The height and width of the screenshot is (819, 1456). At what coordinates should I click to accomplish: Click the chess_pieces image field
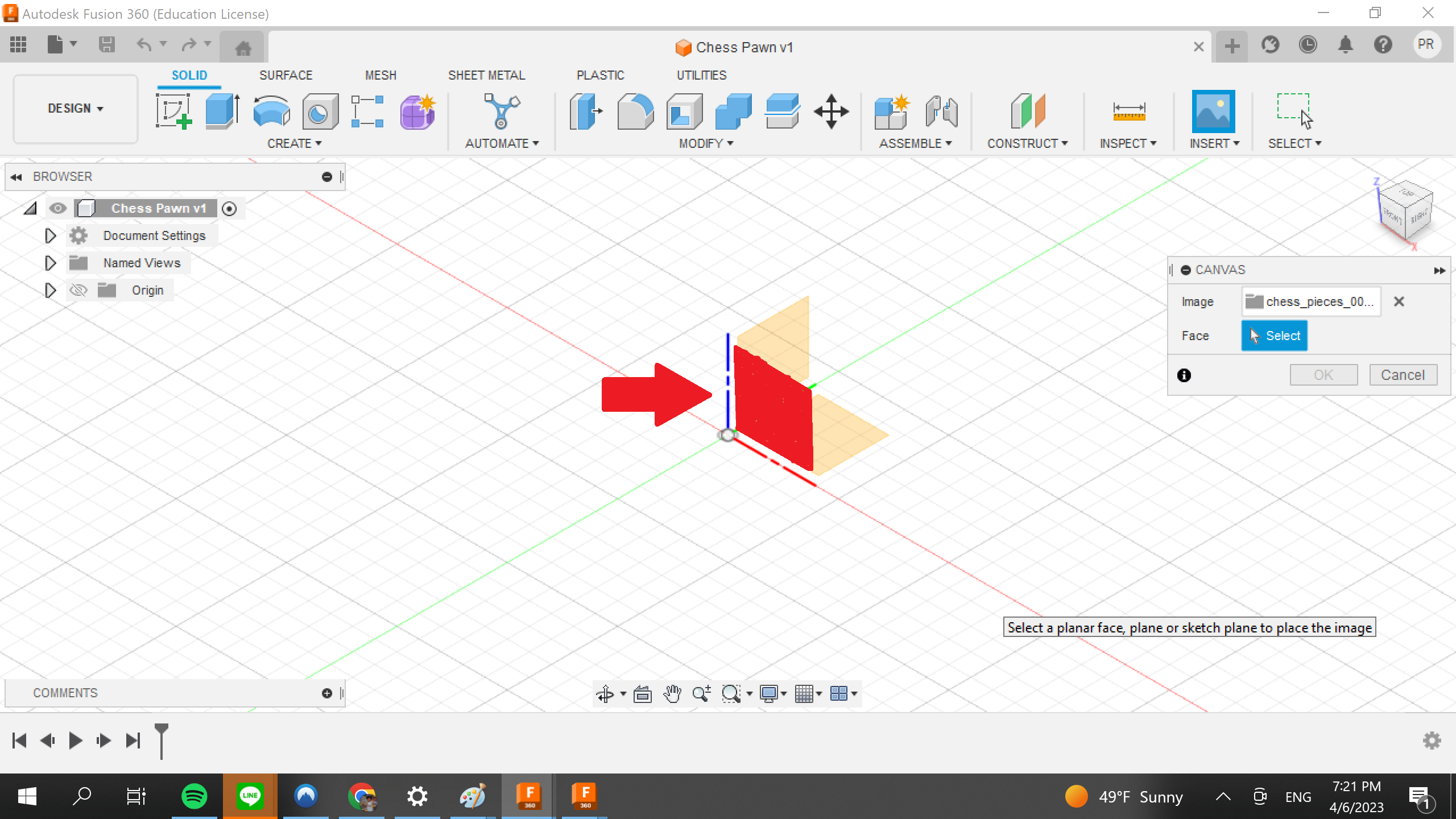click(x=1310, y=301)
